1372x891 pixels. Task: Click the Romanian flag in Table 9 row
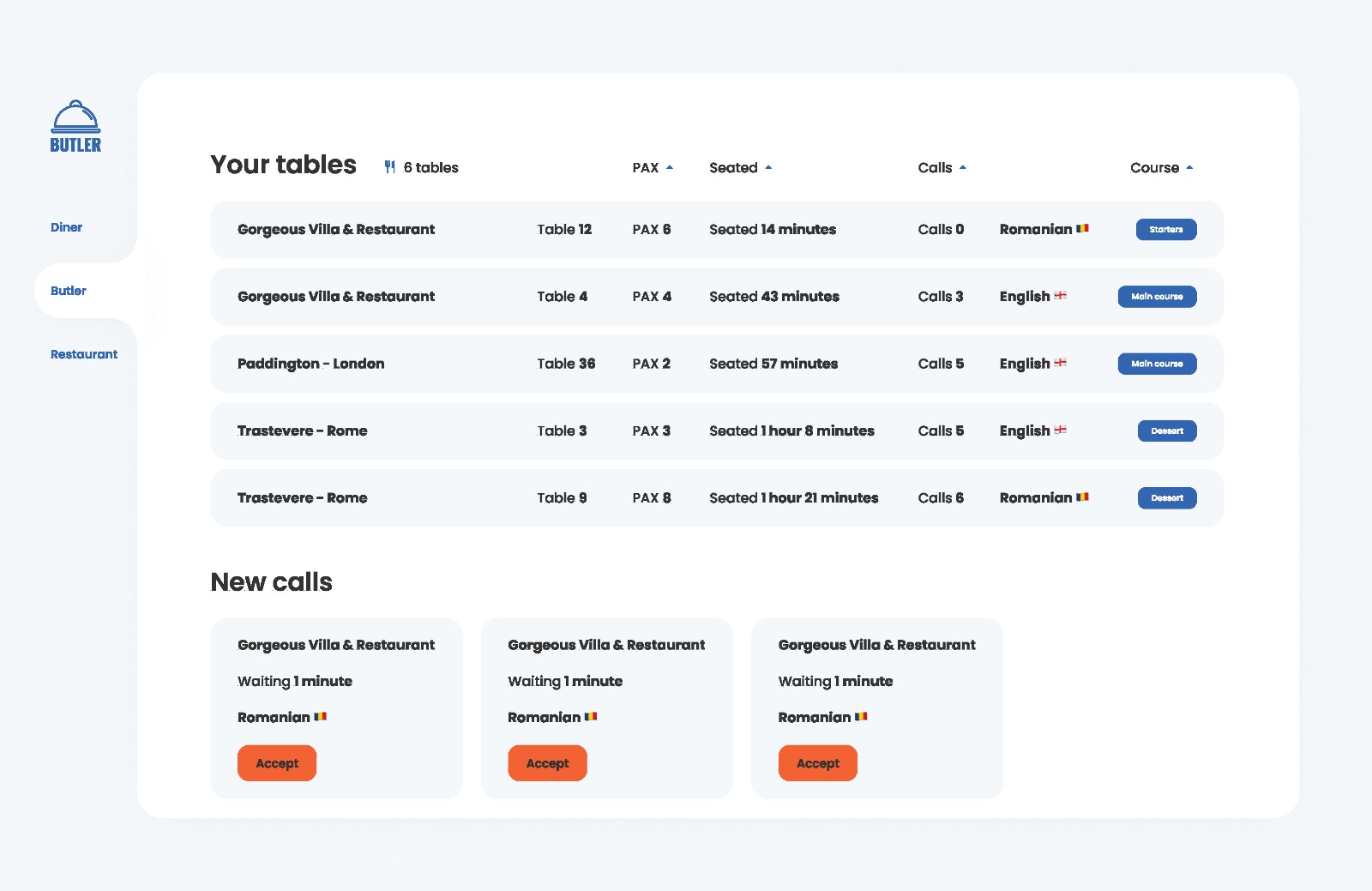click(x=1082, y=497)
